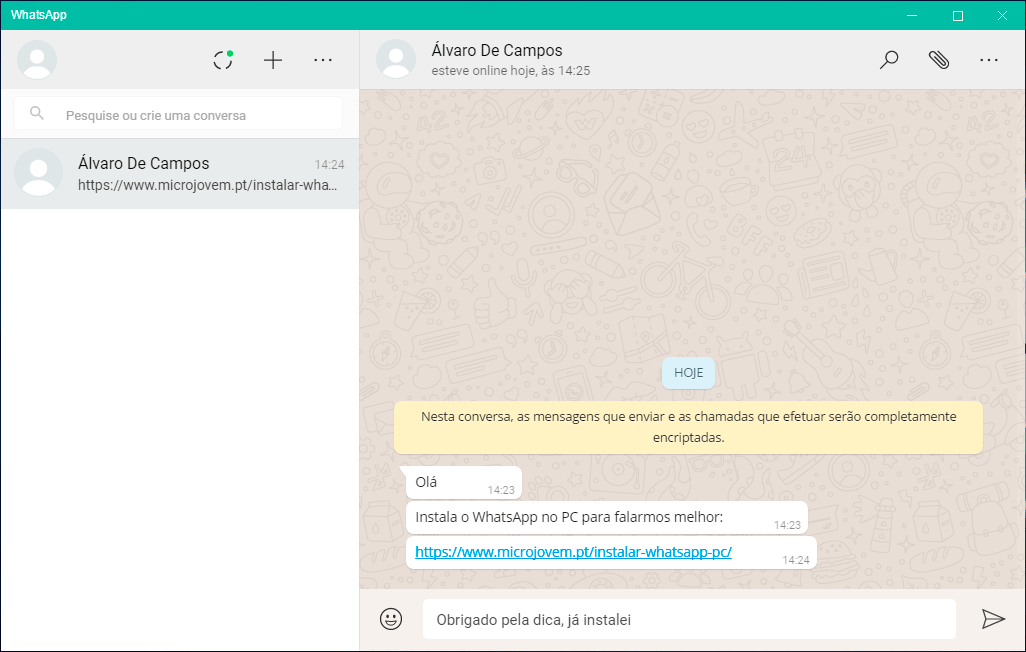Click Álvaro De Campos avatar in chat list
Screen dimensions: 1026x652
click(39, 173)
